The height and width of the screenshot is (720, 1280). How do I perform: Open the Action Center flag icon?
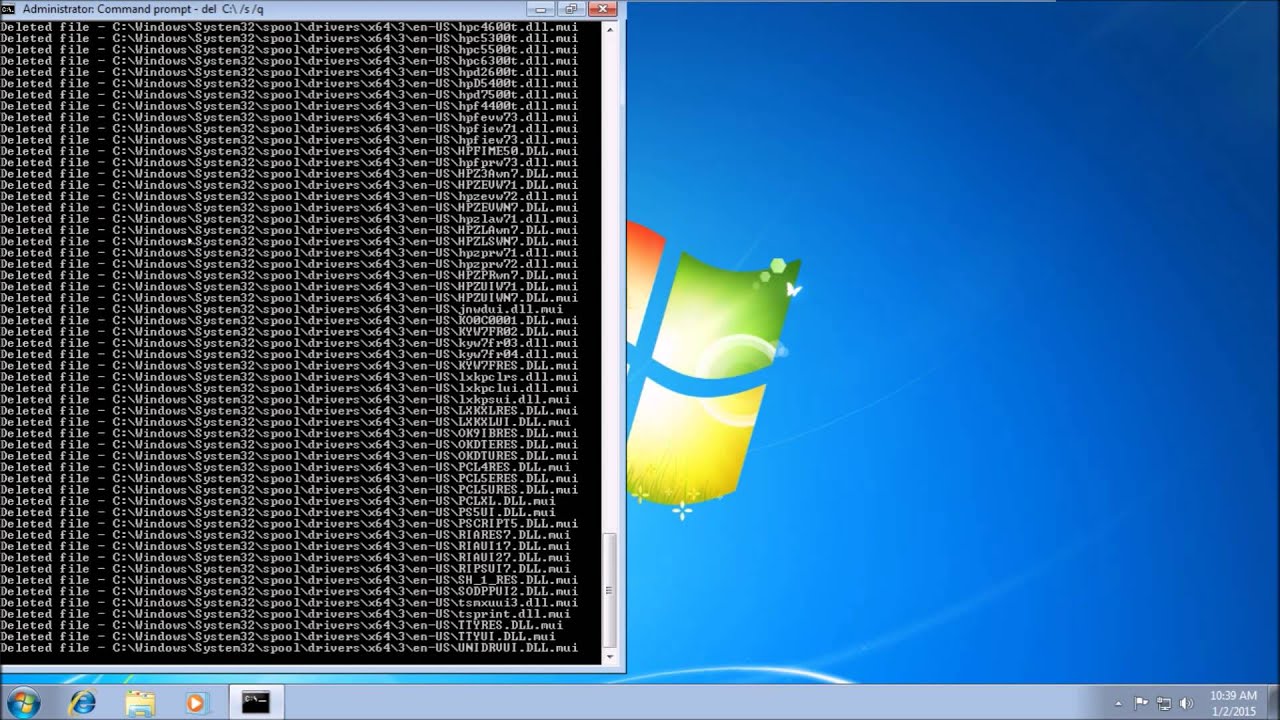tap(1142, 703)
